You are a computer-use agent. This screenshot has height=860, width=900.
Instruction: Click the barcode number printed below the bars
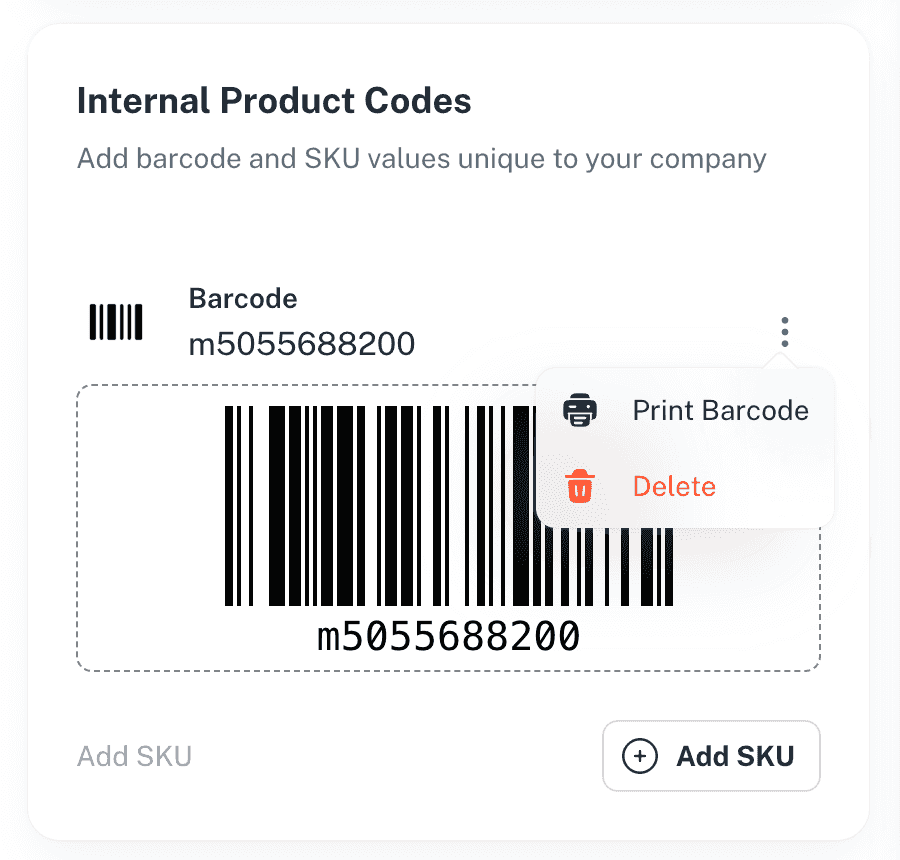[450, 634]
